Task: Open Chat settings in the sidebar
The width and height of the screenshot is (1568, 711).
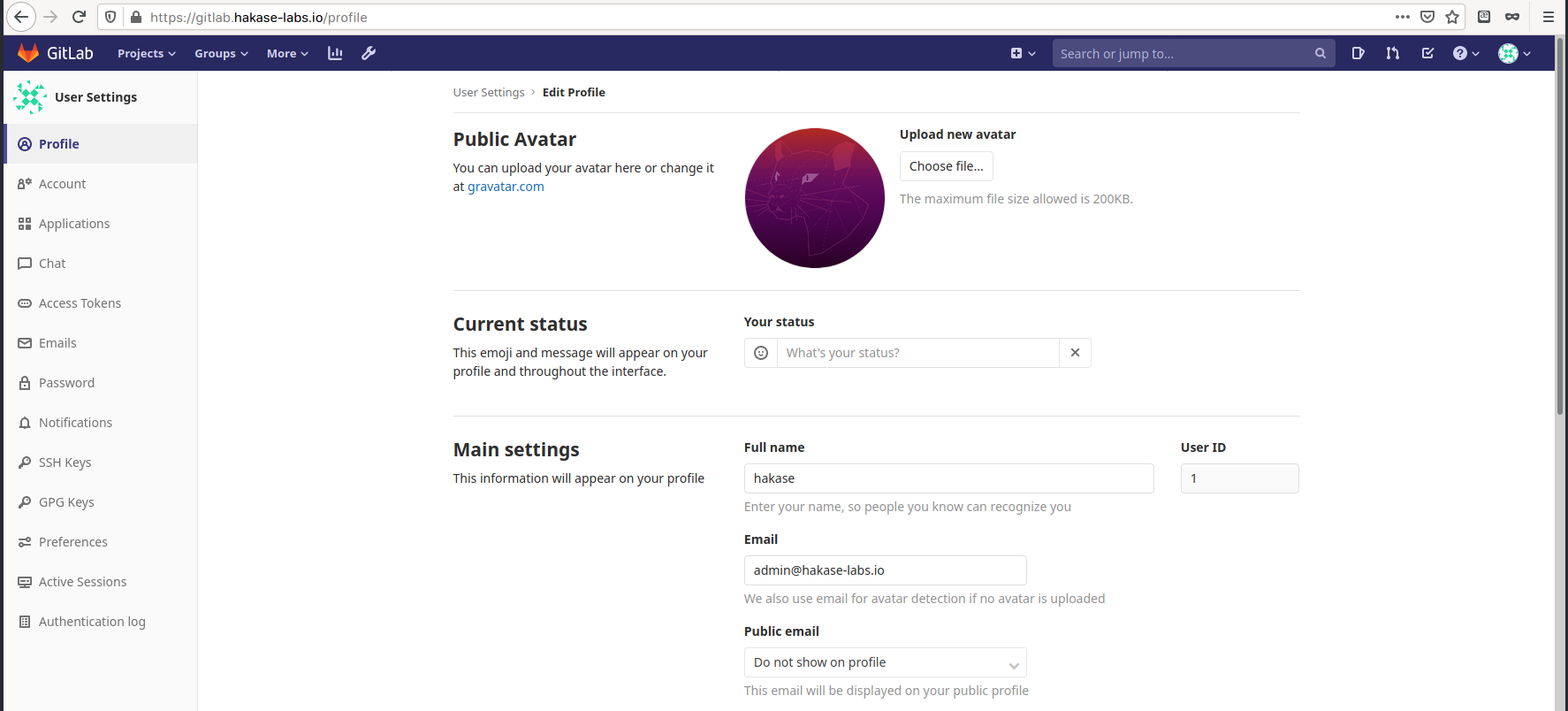Action: point(101,264)
